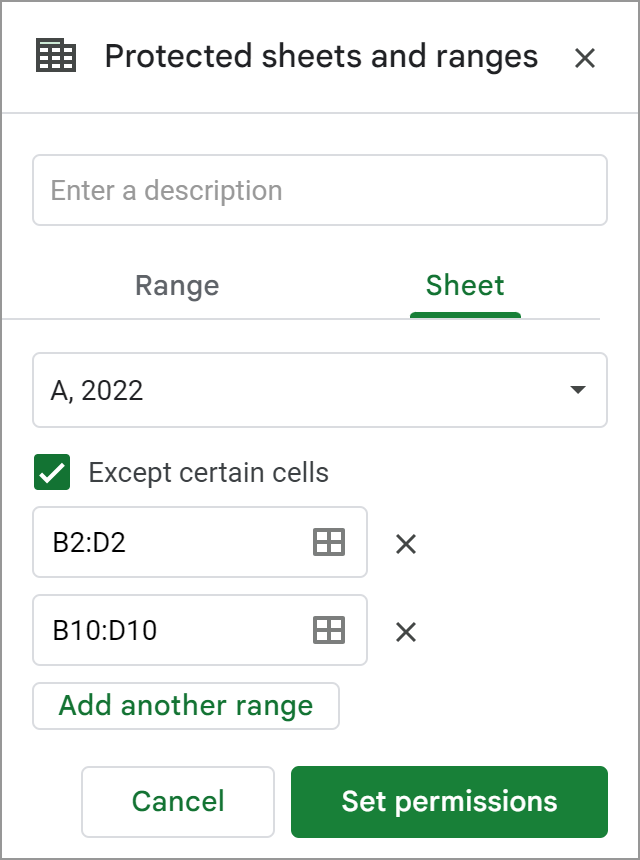Switch to the Range tab

(x=177, y=286)
